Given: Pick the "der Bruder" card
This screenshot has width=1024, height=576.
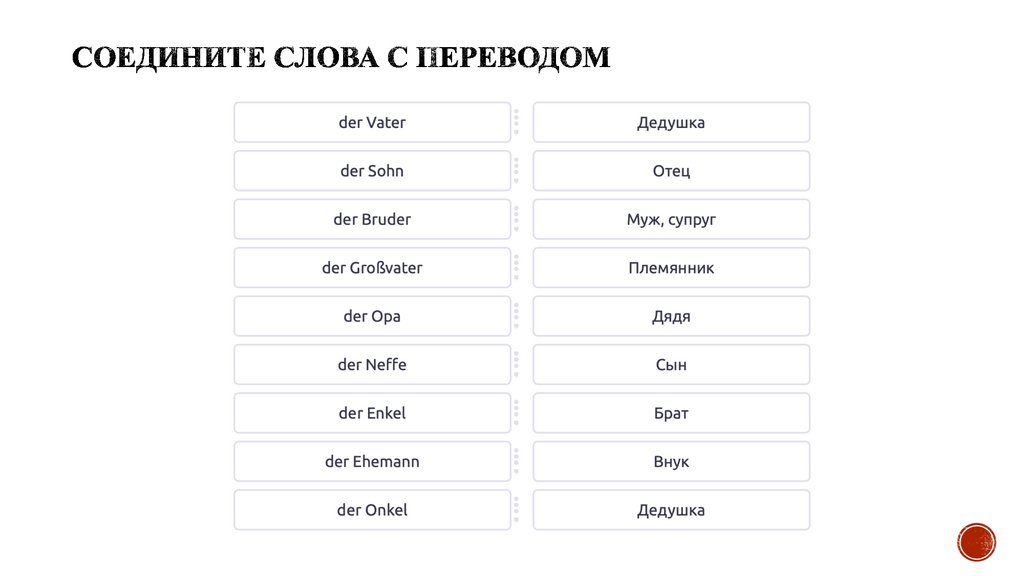Looking at the screenshot, I should pyautogui.click(x=372, y=219).
